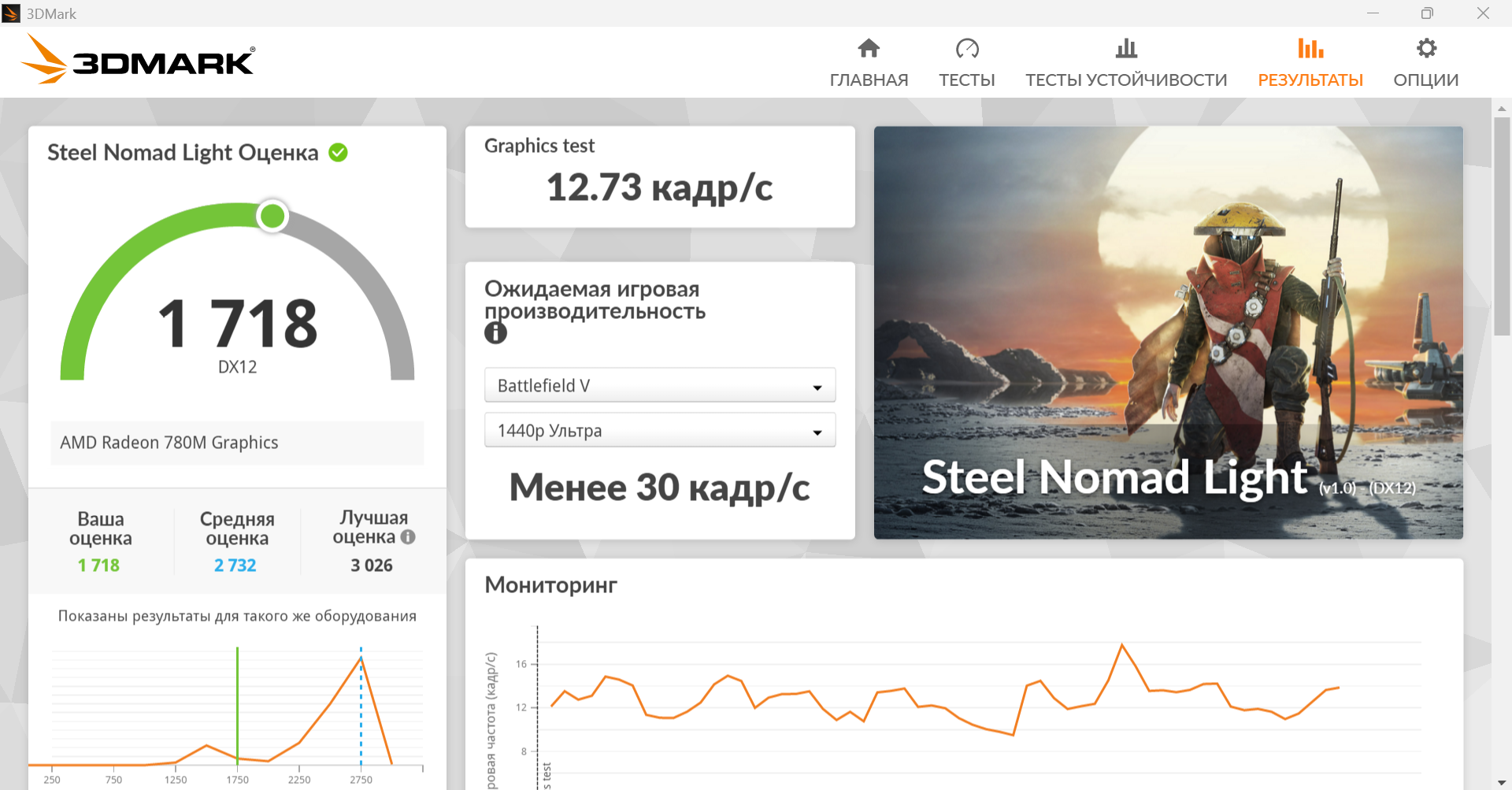Select the ОПЦИИ menu label
The image size is (1512, 790).
1426,80
